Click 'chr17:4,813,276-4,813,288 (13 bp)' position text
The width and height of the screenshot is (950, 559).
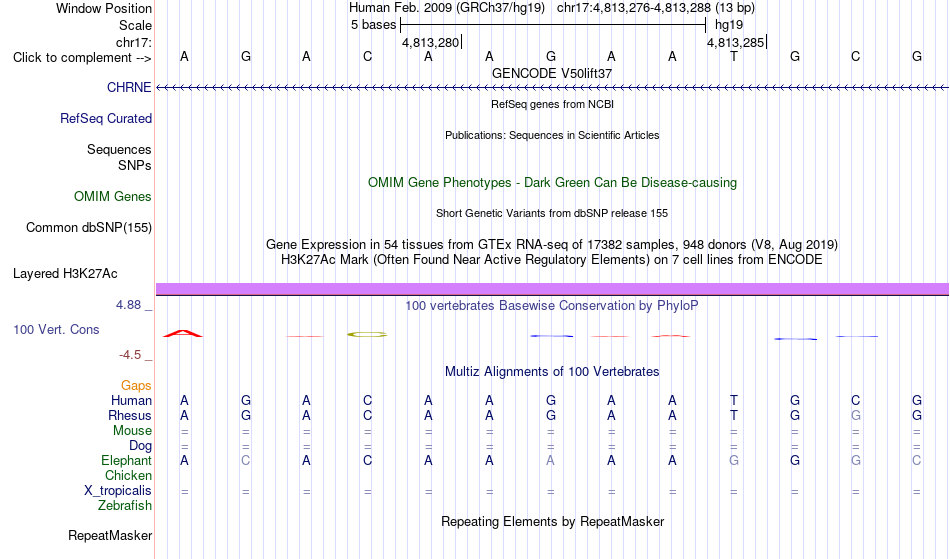tap(656, 8)
